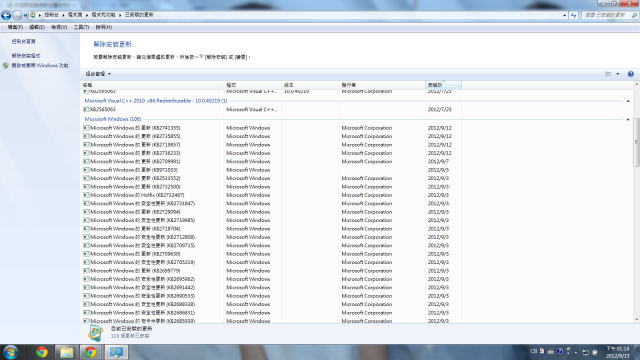Switch to Control Panel taskbar button

click(x=116, y=352)
